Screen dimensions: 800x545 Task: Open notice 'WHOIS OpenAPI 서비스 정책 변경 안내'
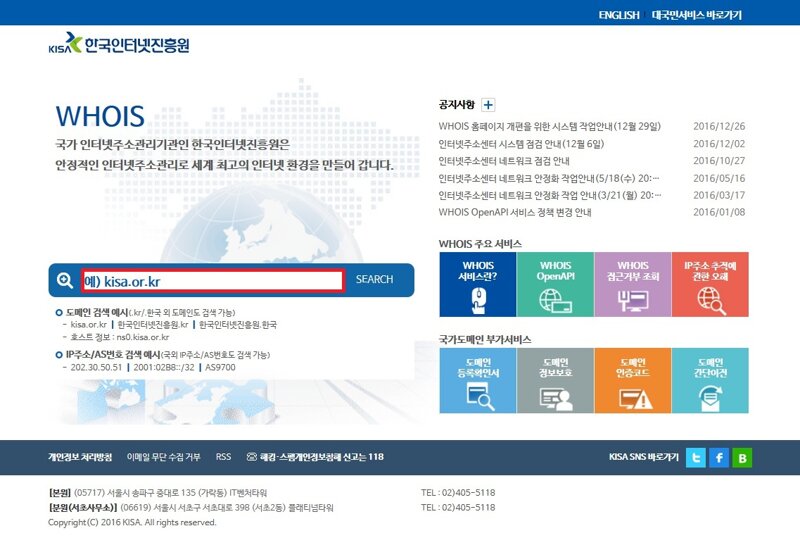coord(515,212)
